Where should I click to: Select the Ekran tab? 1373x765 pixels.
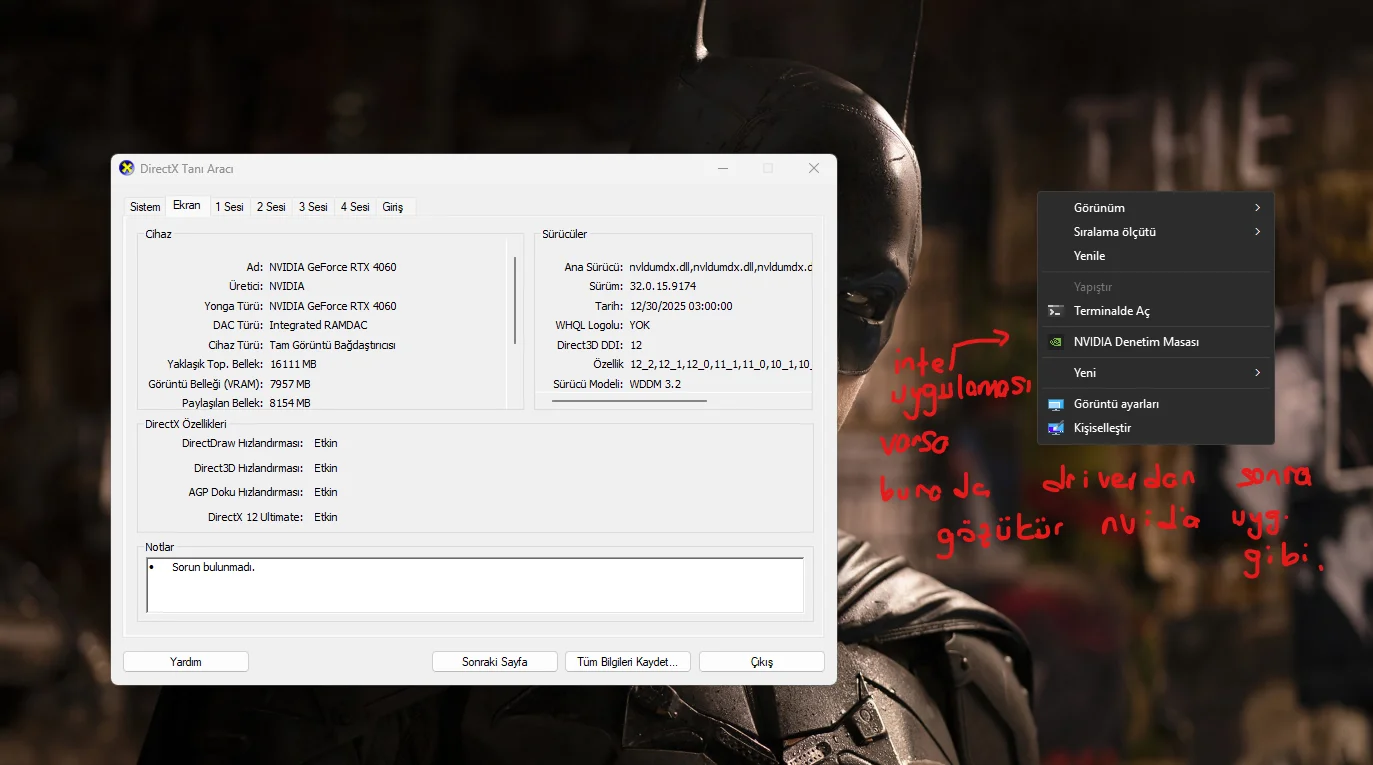187,205
